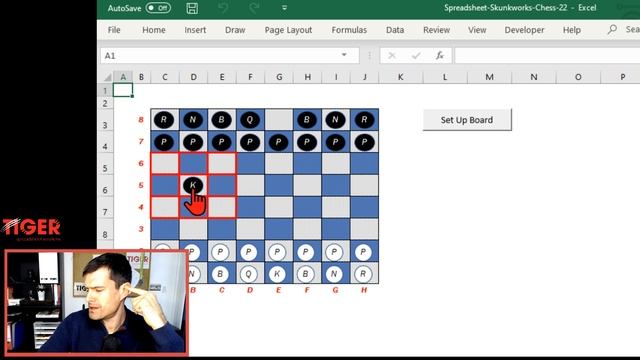Click the black bishop on F8
This screenshot has width=640, height=360.
pos(307,120)
